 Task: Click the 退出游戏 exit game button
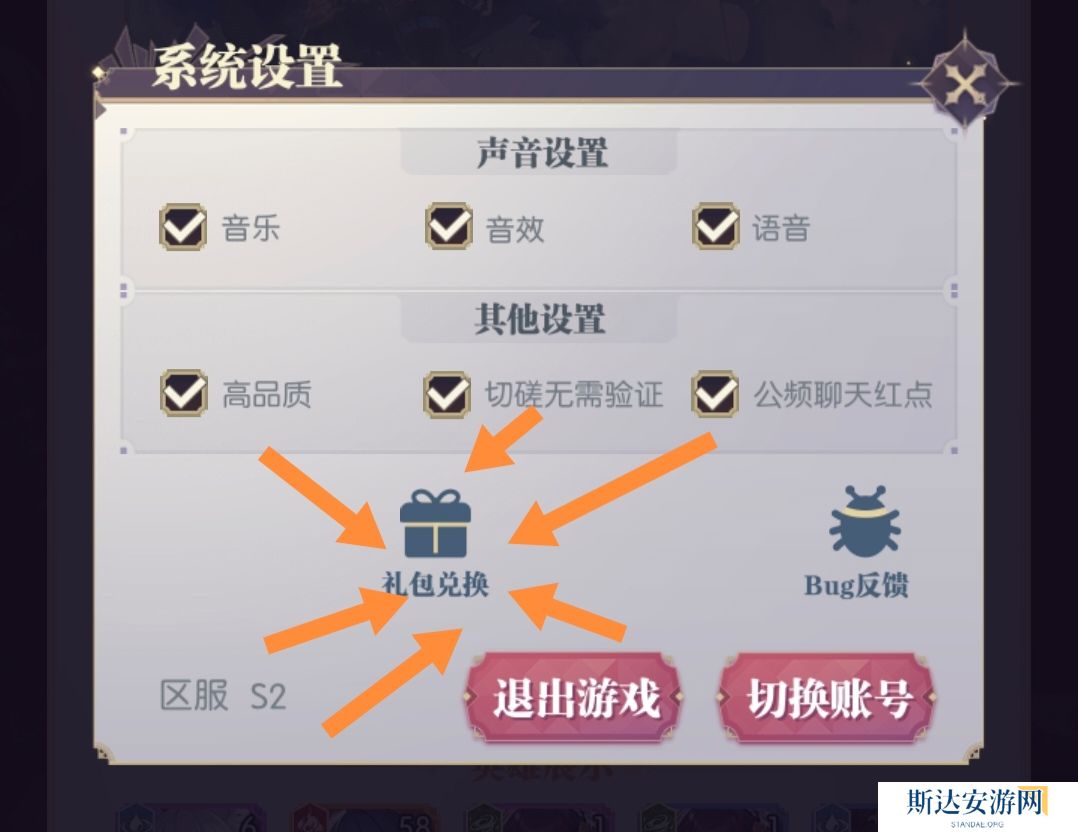pos(575,697)
